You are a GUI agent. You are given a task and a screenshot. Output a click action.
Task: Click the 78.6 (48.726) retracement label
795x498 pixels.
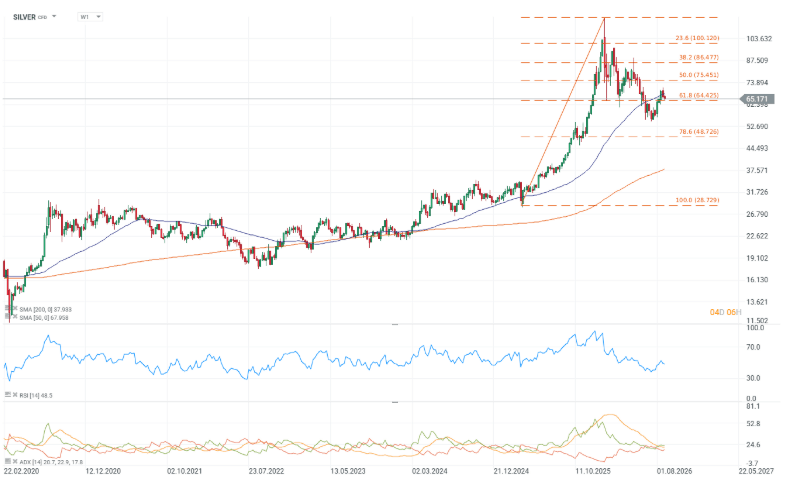pyautogui.click(x=699, y=132)
